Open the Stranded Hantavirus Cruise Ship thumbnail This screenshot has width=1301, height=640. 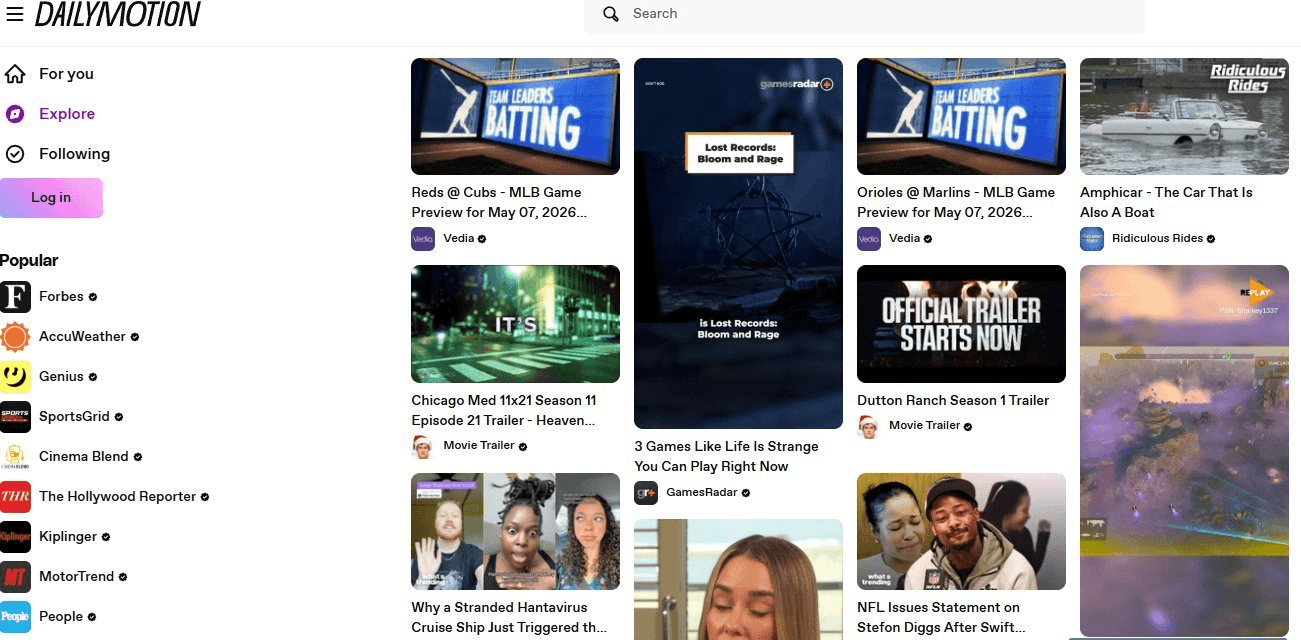pyautogui.click(x=515, y=531)
